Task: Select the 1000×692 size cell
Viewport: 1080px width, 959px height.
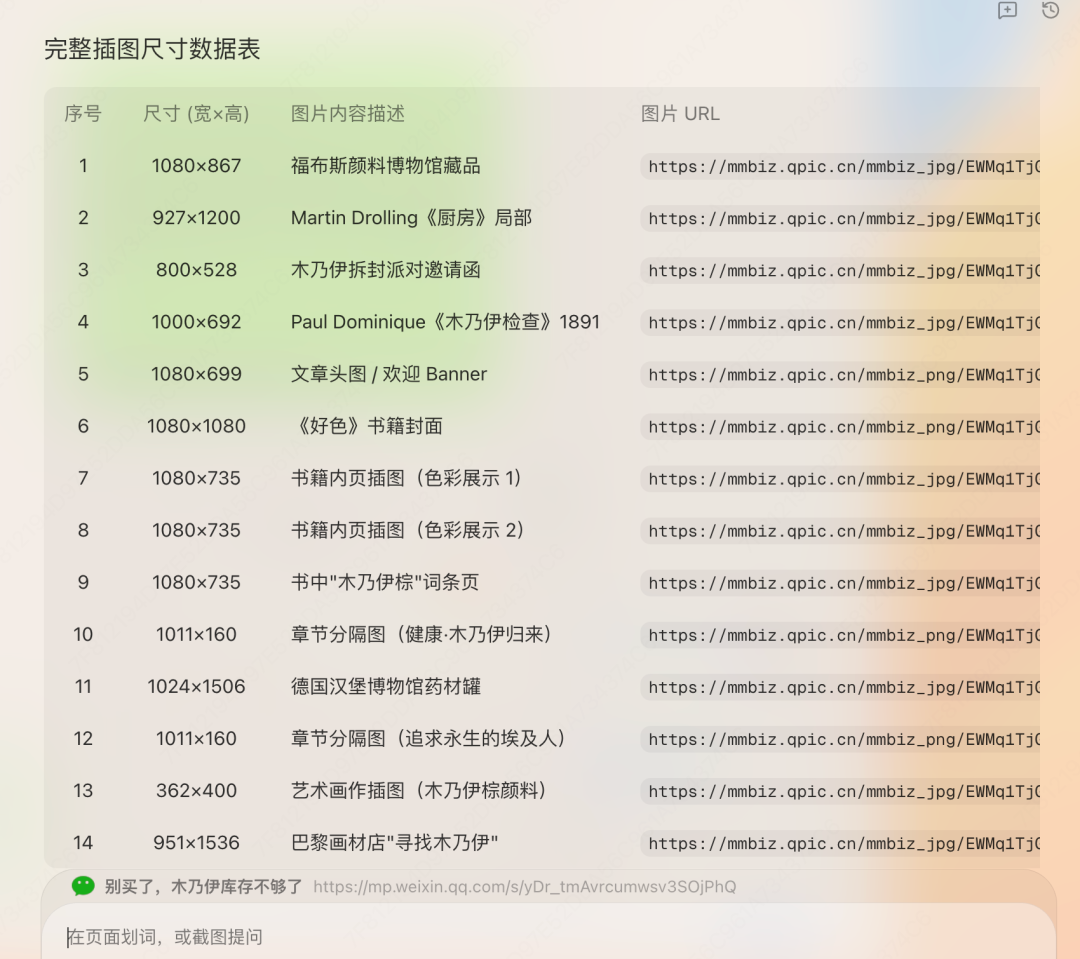Action: click(x=196, y=322)
